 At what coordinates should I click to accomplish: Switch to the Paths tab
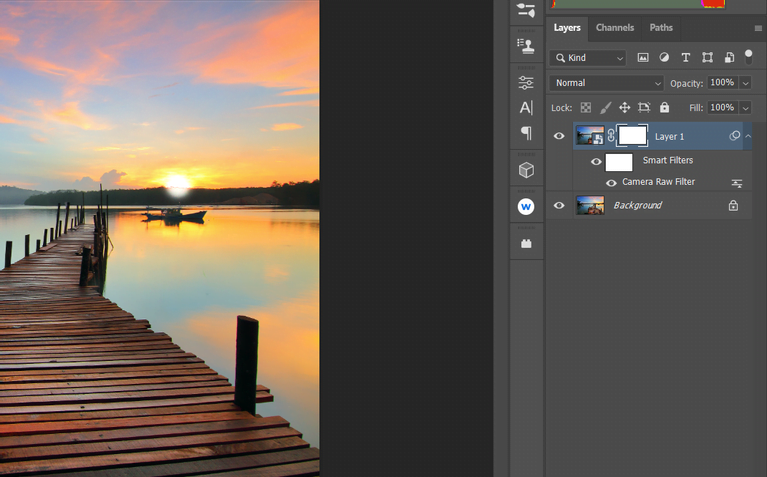pos(661,28)
